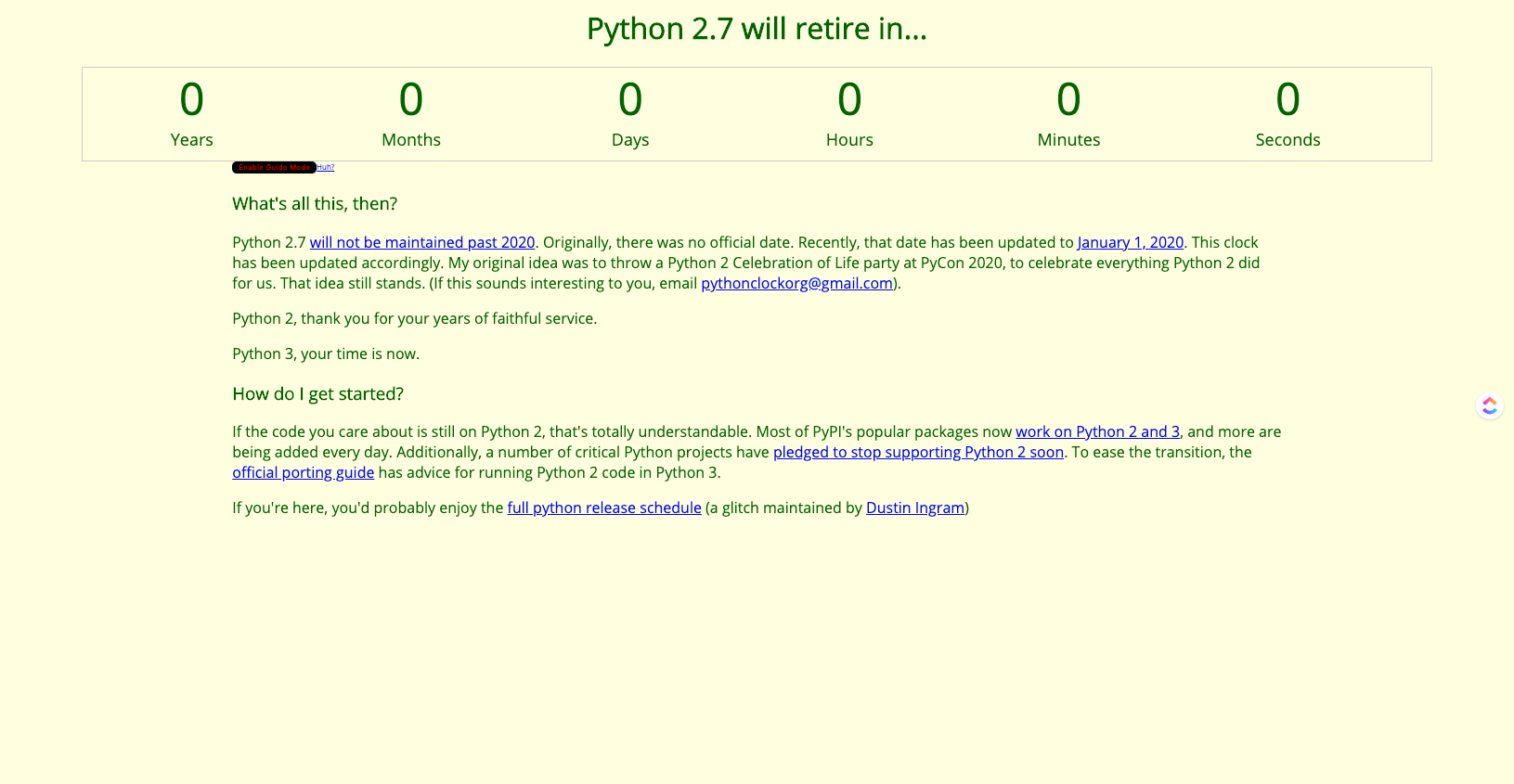Click the Months counter value
1514x784 pixels.
(x=411, y=99)
